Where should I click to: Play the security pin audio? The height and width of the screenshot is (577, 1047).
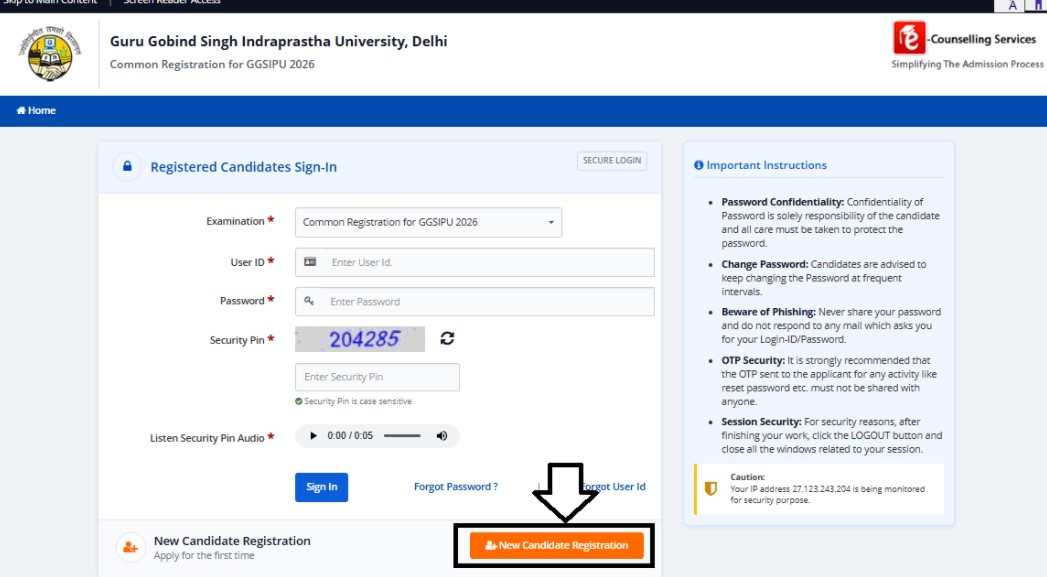[x=312, y=436]
